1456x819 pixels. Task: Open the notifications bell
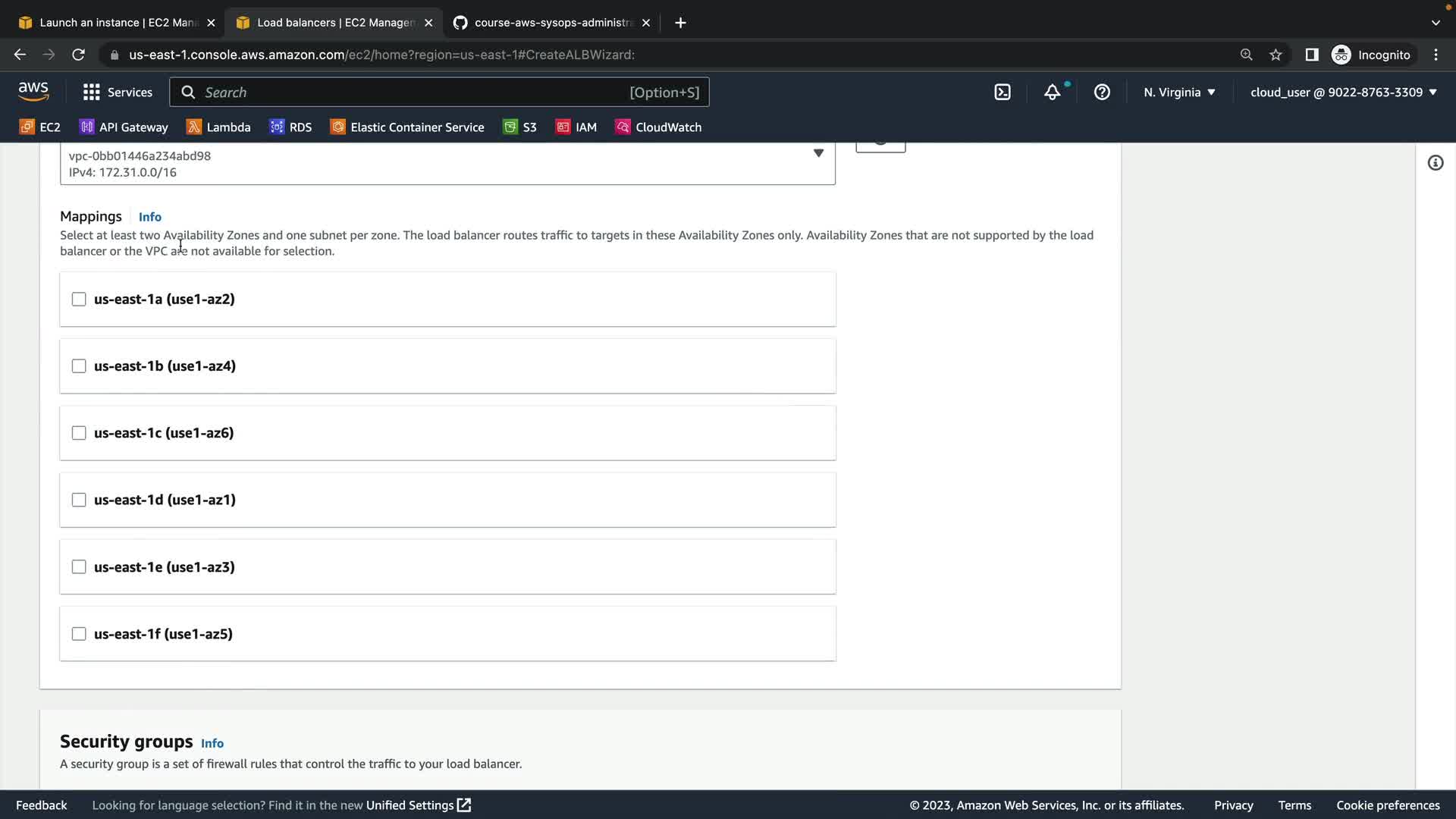(x=1052, y=93)
